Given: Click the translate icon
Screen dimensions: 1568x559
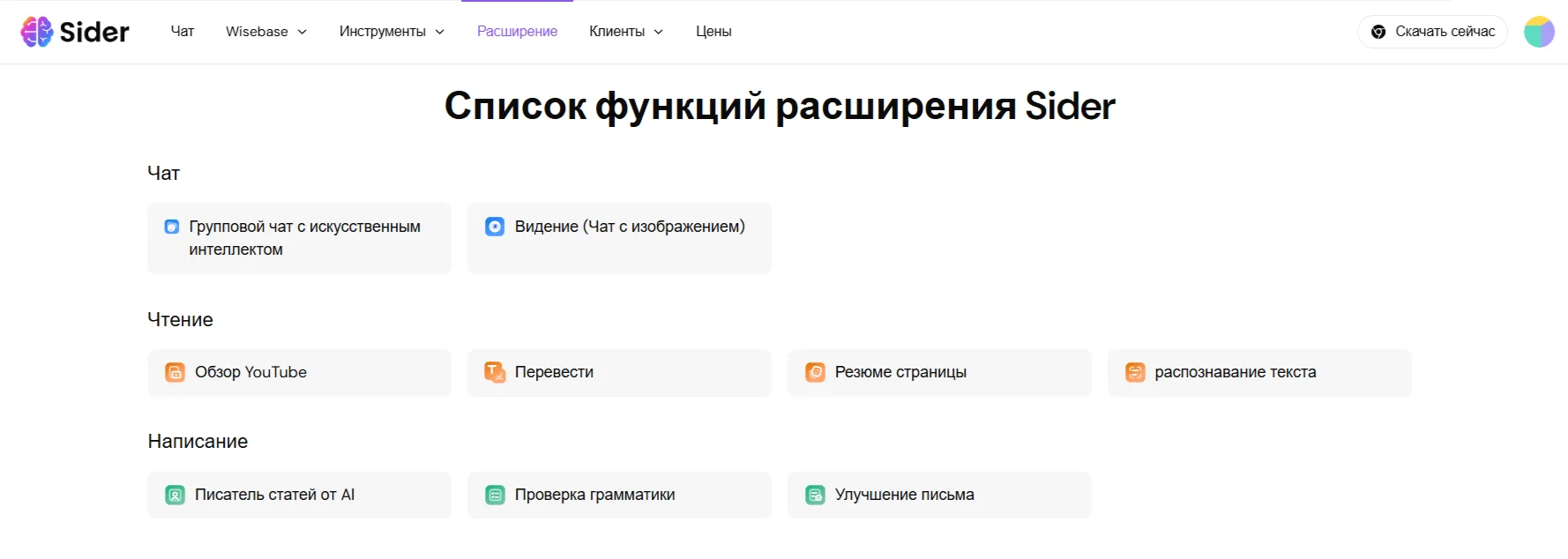Looking at the screenshot, I should (495, 372).
